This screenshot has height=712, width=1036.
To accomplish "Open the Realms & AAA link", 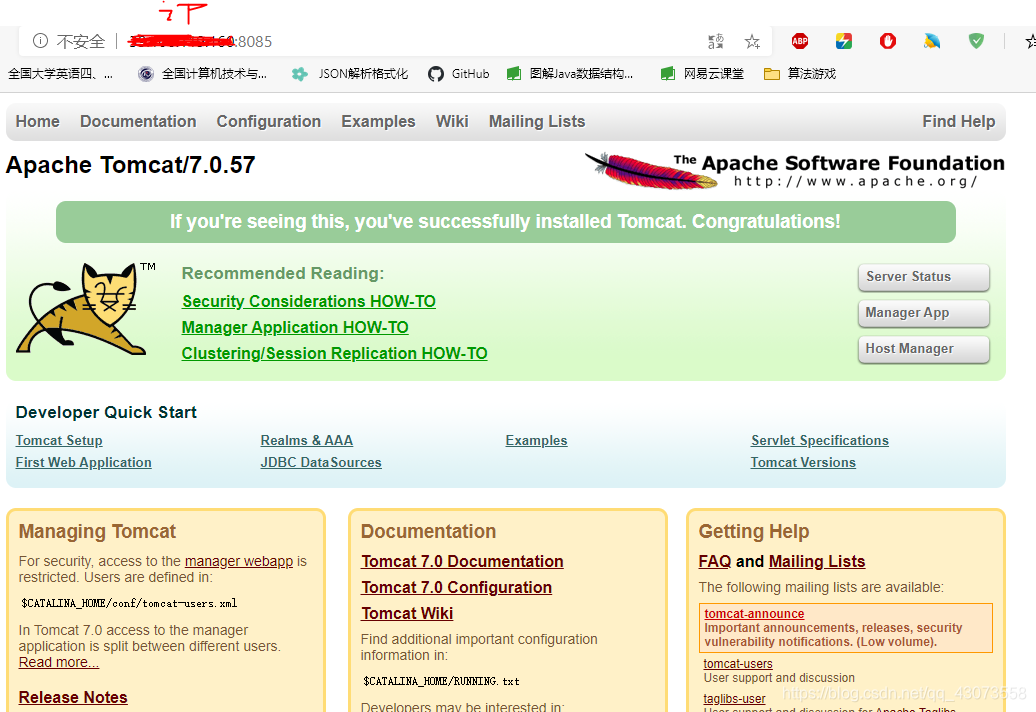I will (x=307, y=441).
